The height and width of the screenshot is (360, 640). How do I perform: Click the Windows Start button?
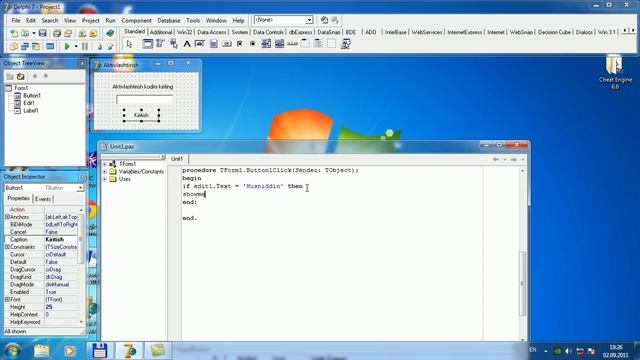click(x=12, y=351)
